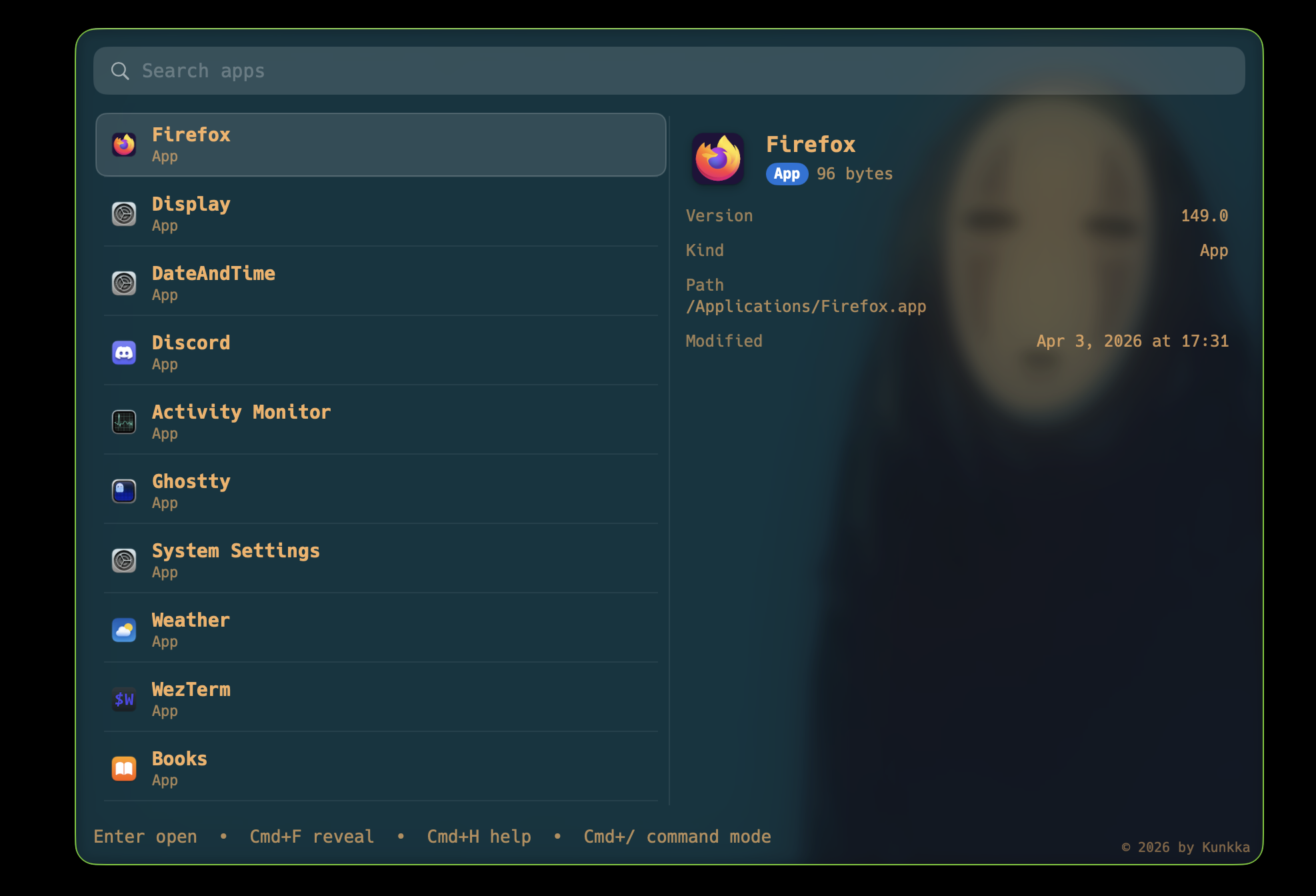Click the large Firefox logo in the details pane
Image resolution: width=1316 pixels, height=896 pixels.
pos(718,159)
